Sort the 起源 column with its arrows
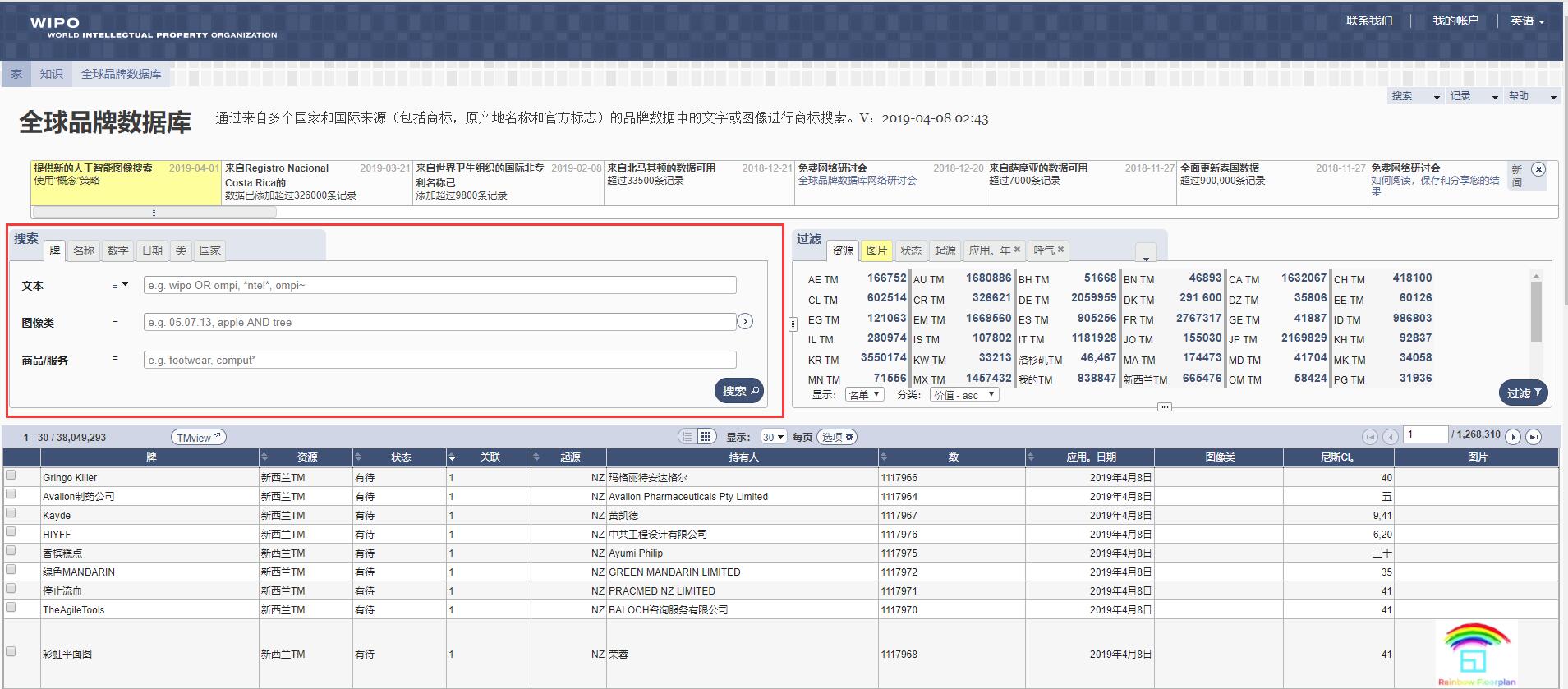Screen dimensions: 1568x689 pyautogui.click(x=536, y=457)
